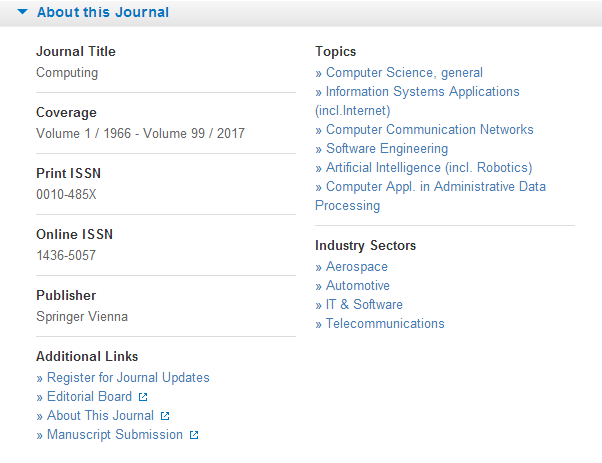
Task: Open Information Systems Applications topic link
Action: [422, 91]
